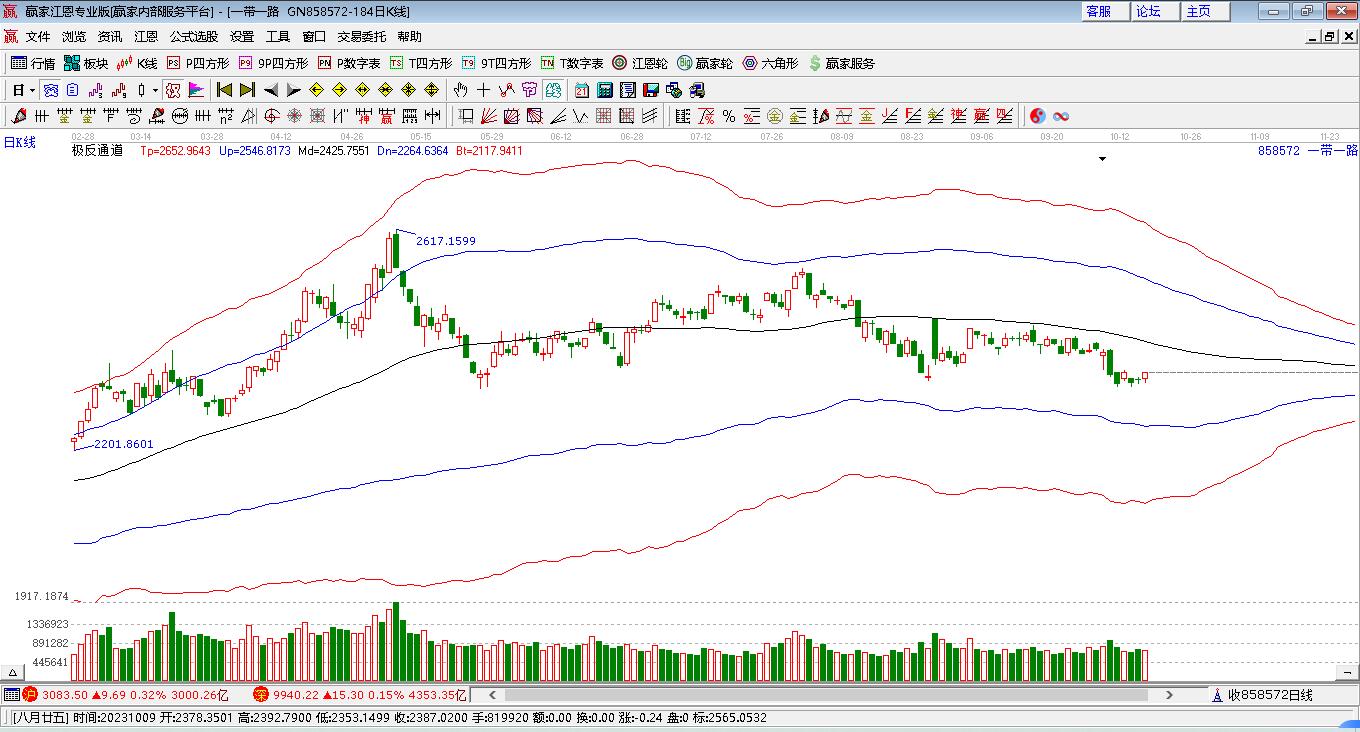Open the 浏览 menu
Image resolution: width=1360 pixels, height=732 pixels.
point(74,37)
